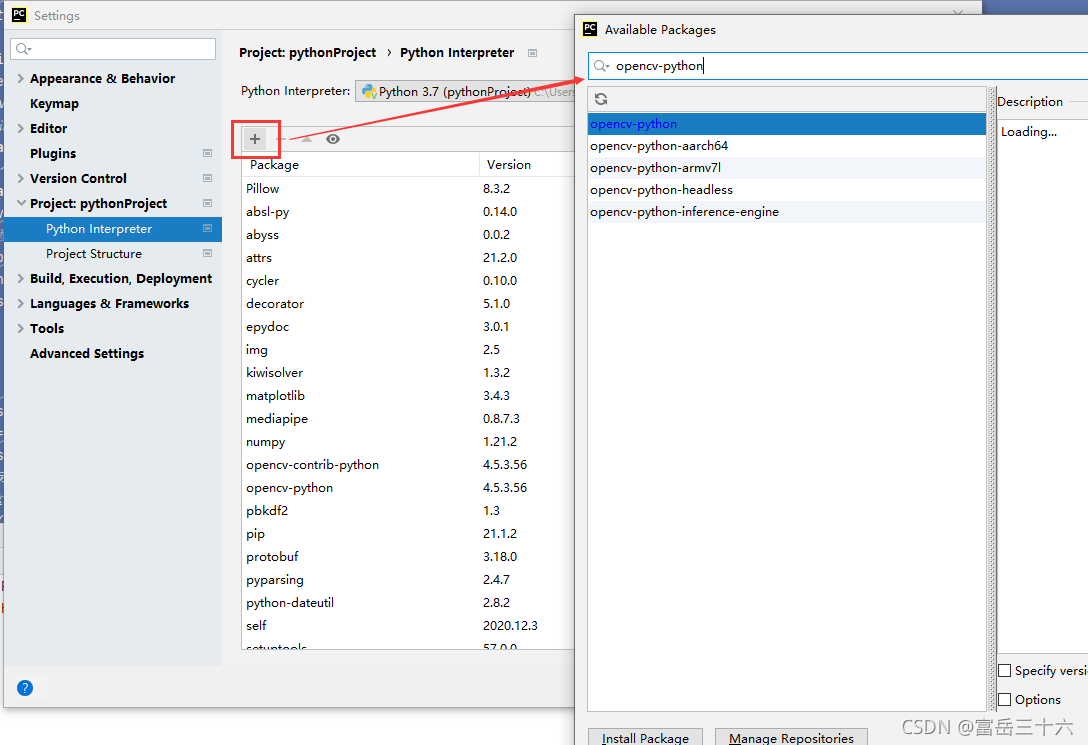Select the attrs package row
The width and height of the screenshot is (1088, 745).
(408, 257)
